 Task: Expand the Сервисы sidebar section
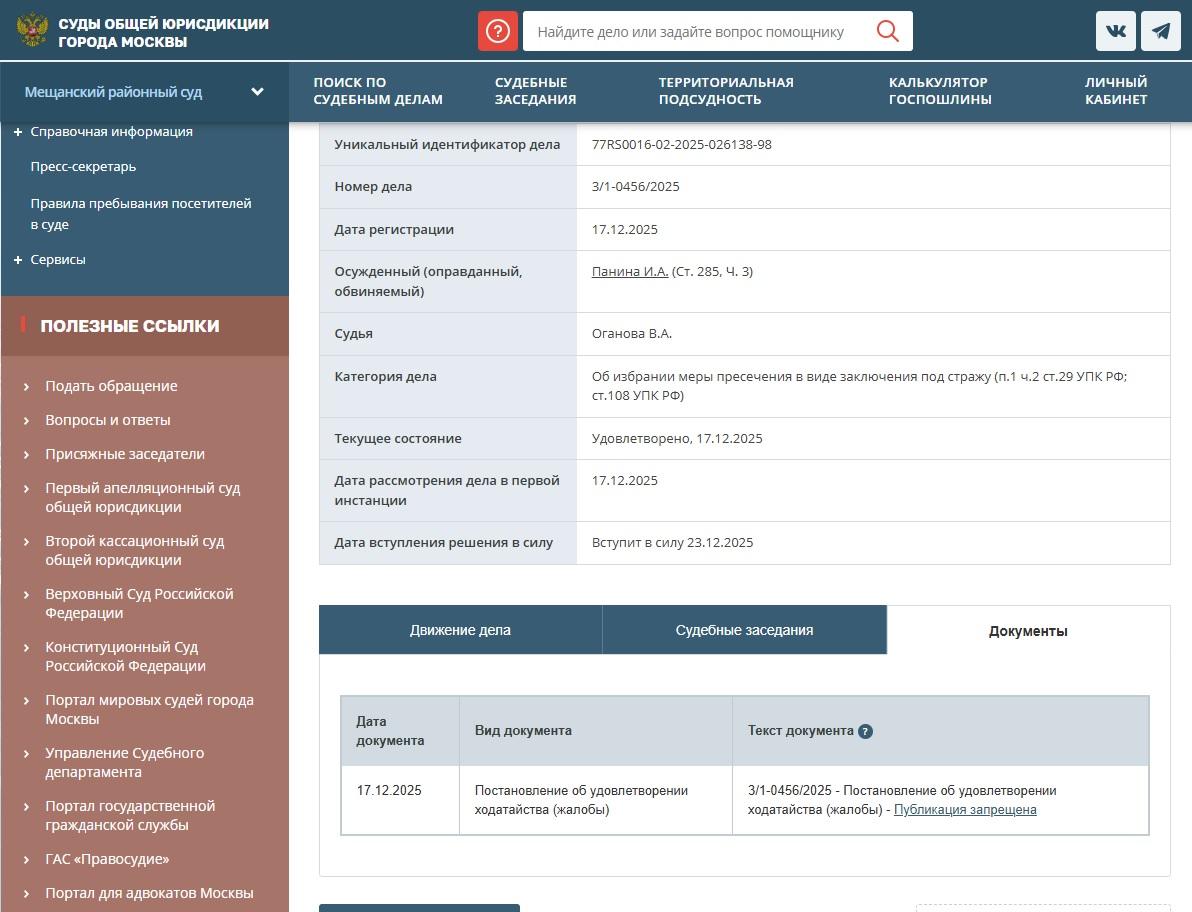18,260
